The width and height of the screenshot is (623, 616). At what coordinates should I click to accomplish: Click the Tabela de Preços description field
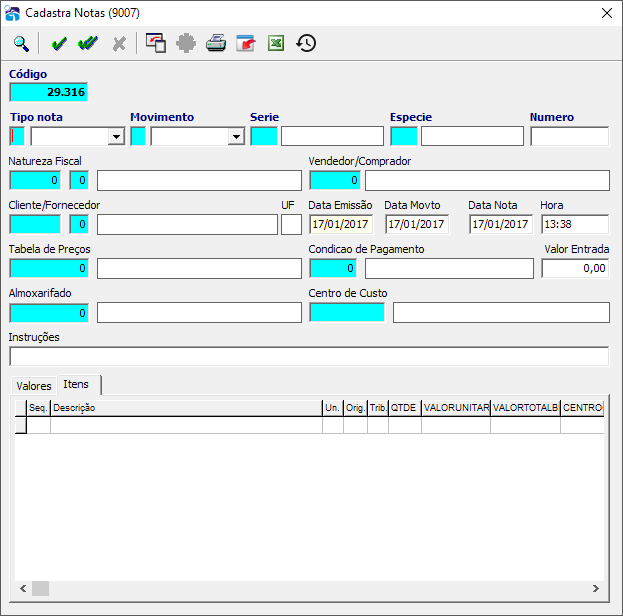click(199, 268)
